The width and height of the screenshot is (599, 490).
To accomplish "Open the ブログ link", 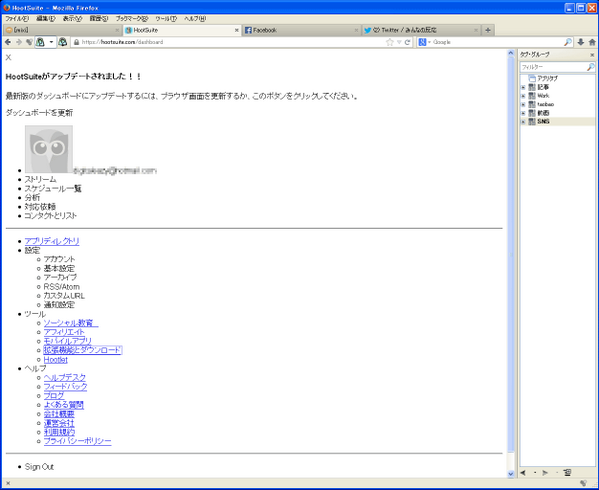I will tap(54, 396).
